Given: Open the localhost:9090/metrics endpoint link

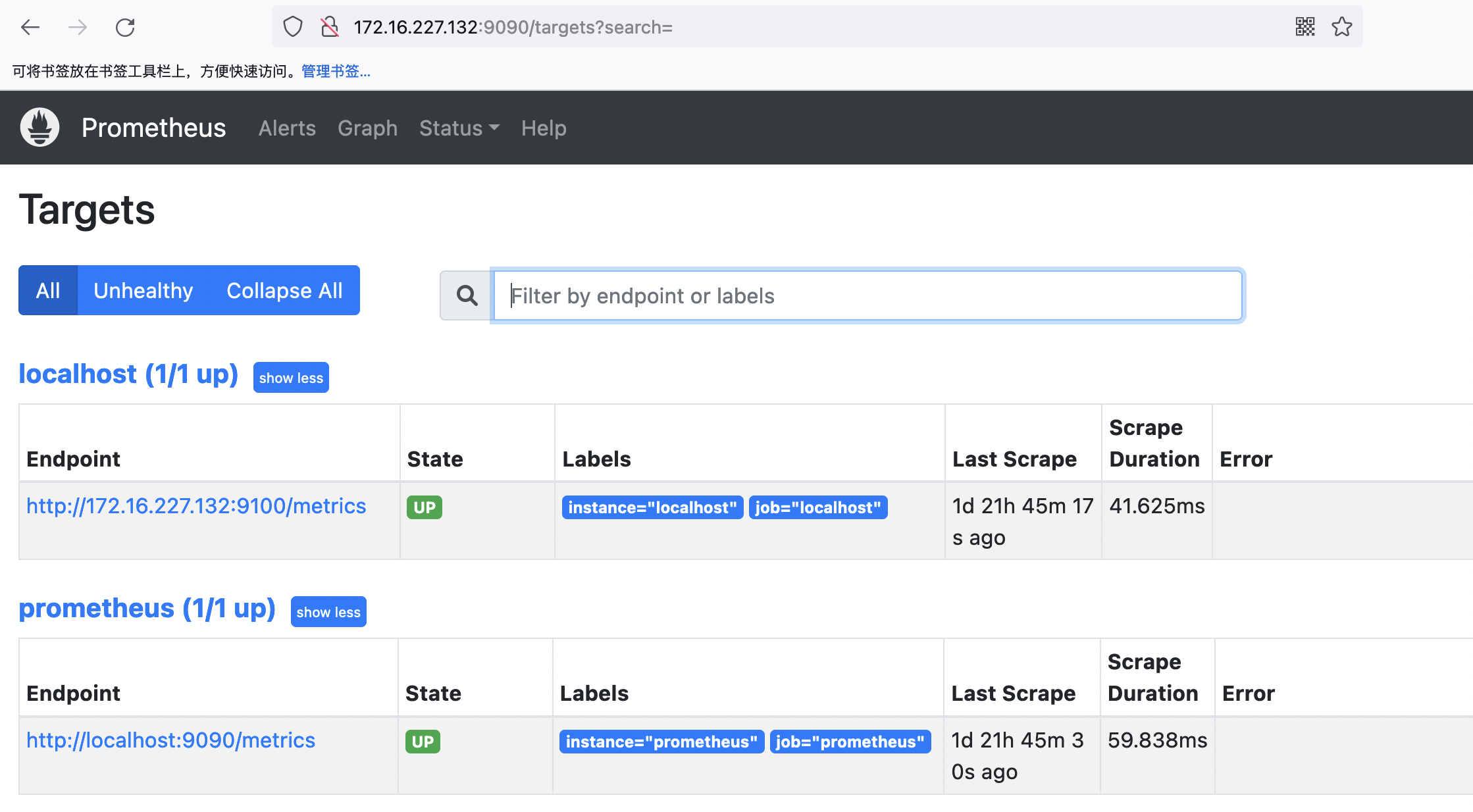Looking at the screenshot, I should tap(171, 740).
